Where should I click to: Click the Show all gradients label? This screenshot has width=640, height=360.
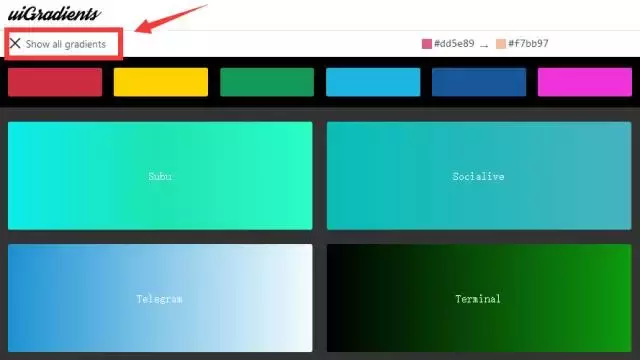tap(66, 44)
